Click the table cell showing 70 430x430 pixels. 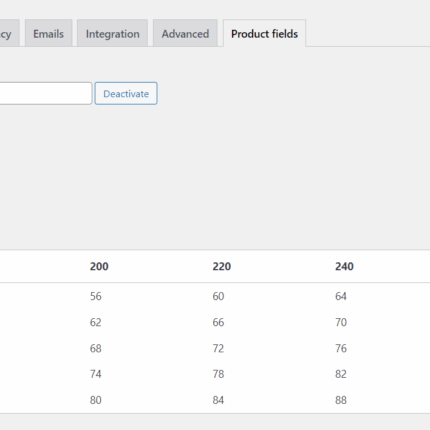click(x=341, y=322)
